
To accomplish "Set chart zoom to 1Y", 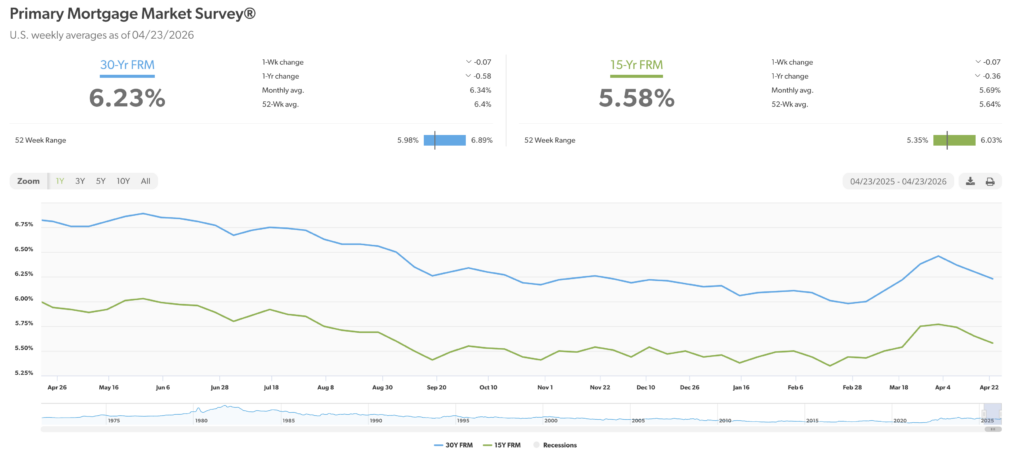I will 60,181.
